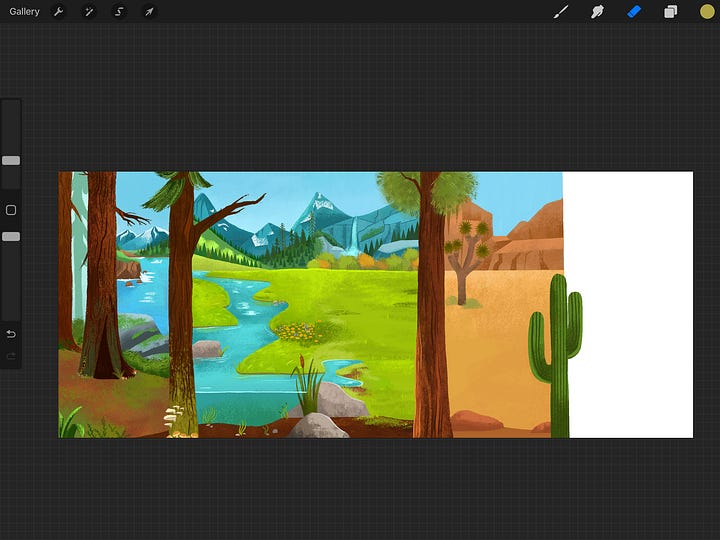The image size is (720, 540).
Task: Activate the Selection tool
Action: point(119,11)
